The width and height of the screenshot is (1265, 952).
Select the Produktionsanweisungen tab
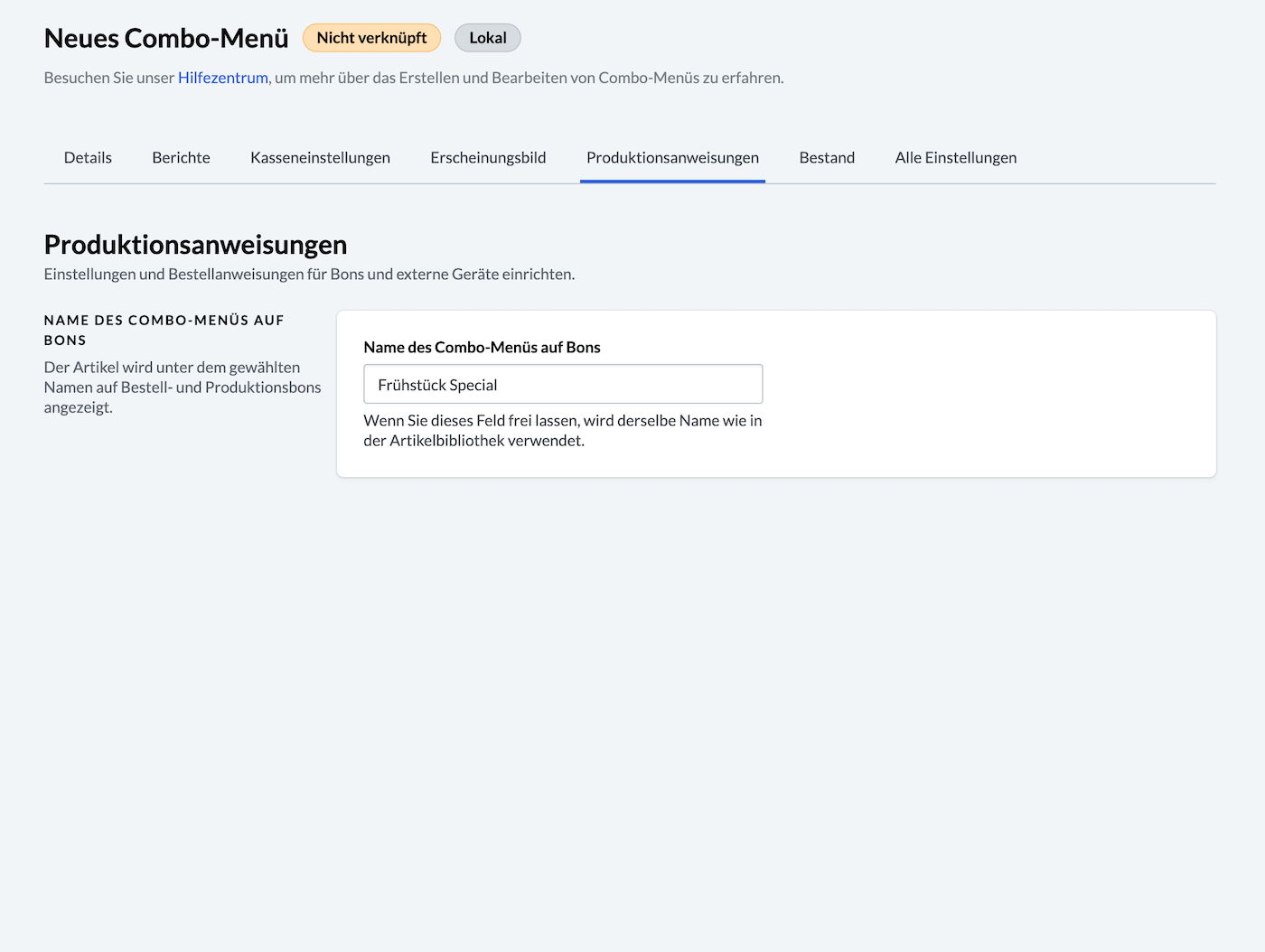pyautogui.click(x=672, y=157)
